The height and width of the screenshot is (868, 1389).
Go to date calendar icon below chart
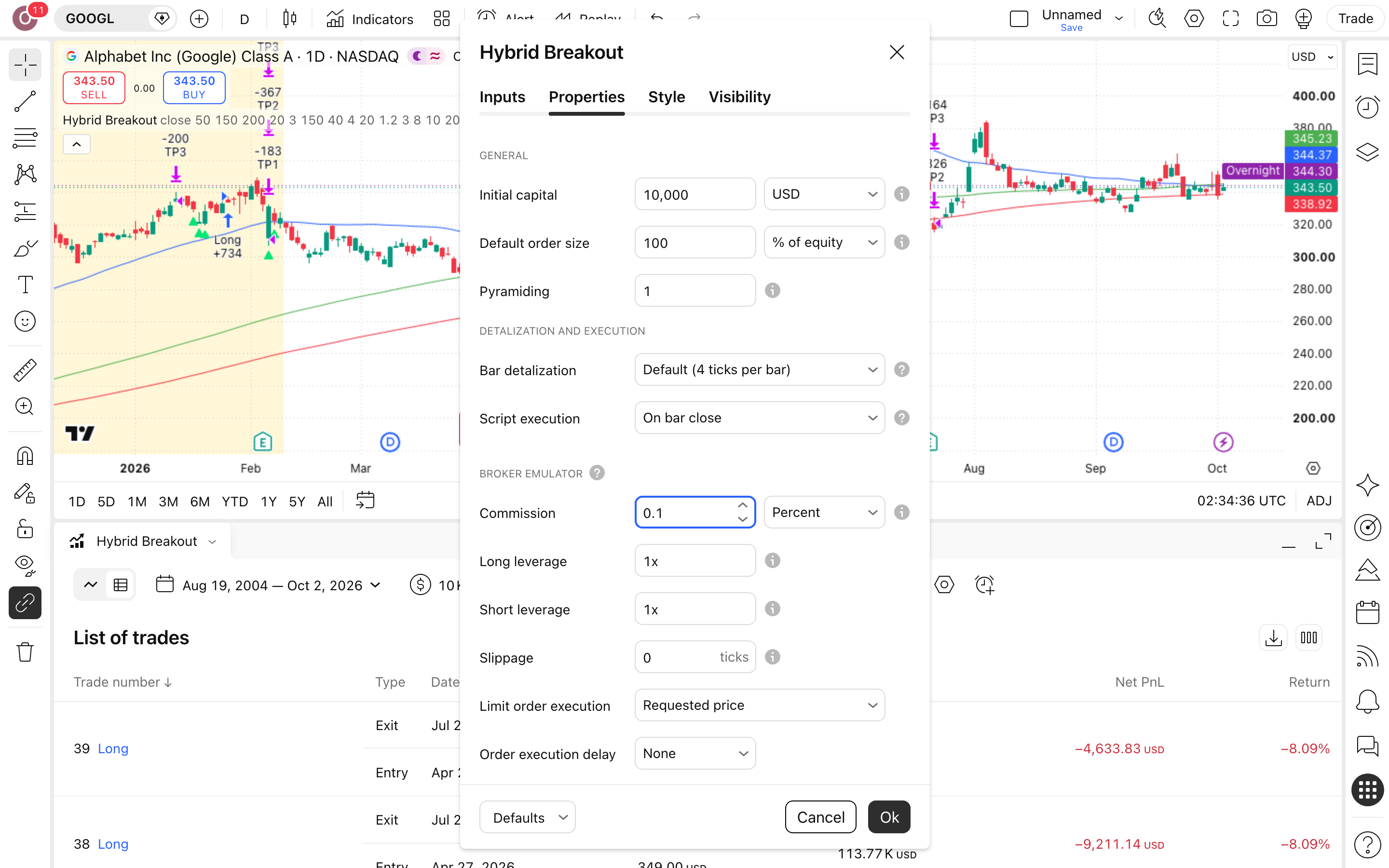tap(365, 501)
